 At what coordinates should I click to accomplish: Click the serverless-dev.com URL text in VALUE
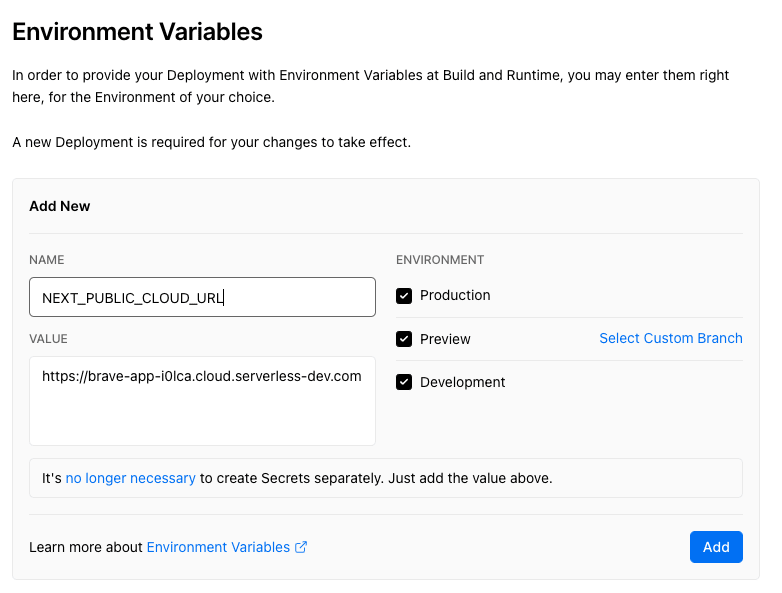coord(201,377)
